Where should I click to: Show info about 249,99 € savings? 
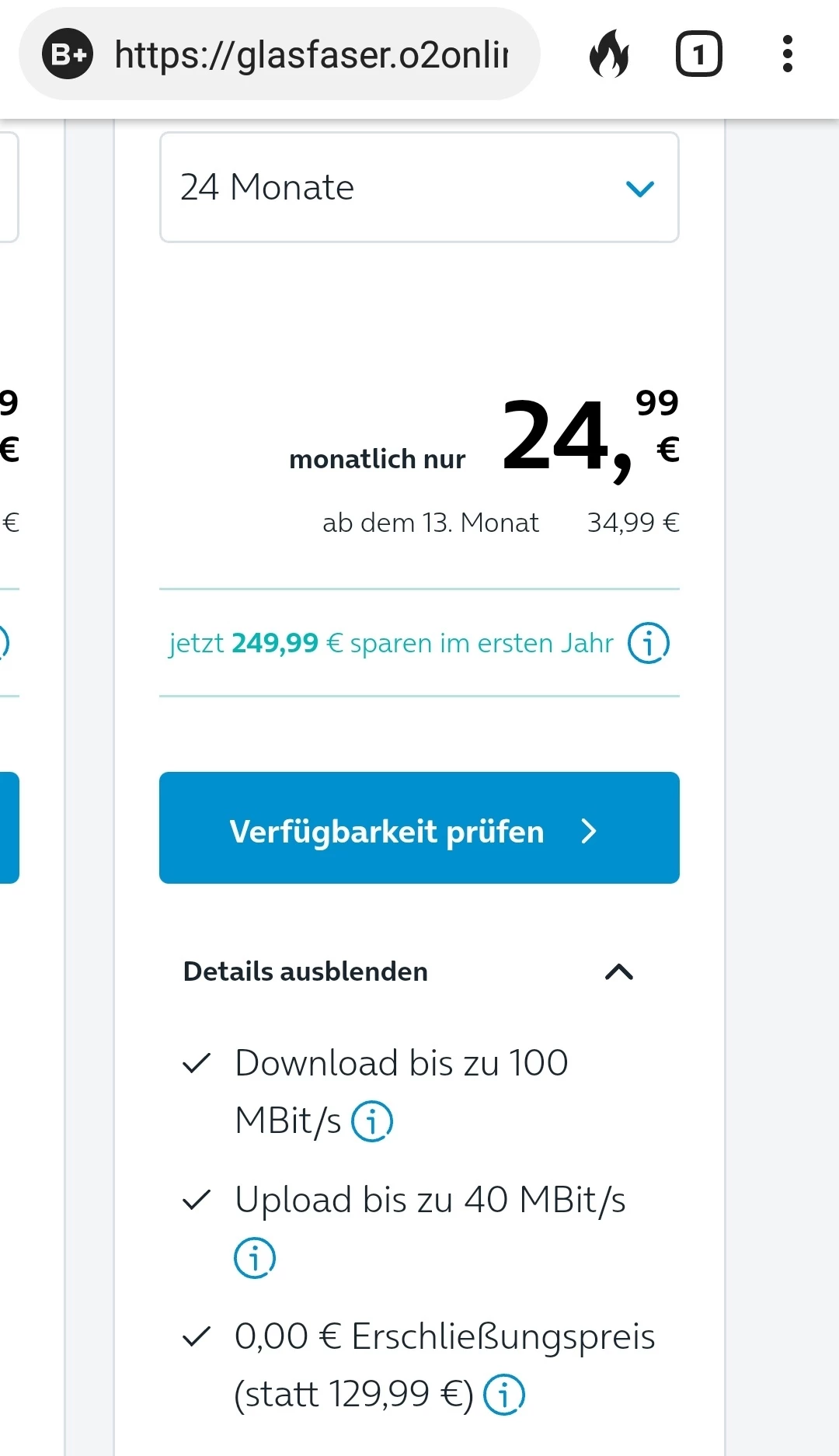(648, 643)
